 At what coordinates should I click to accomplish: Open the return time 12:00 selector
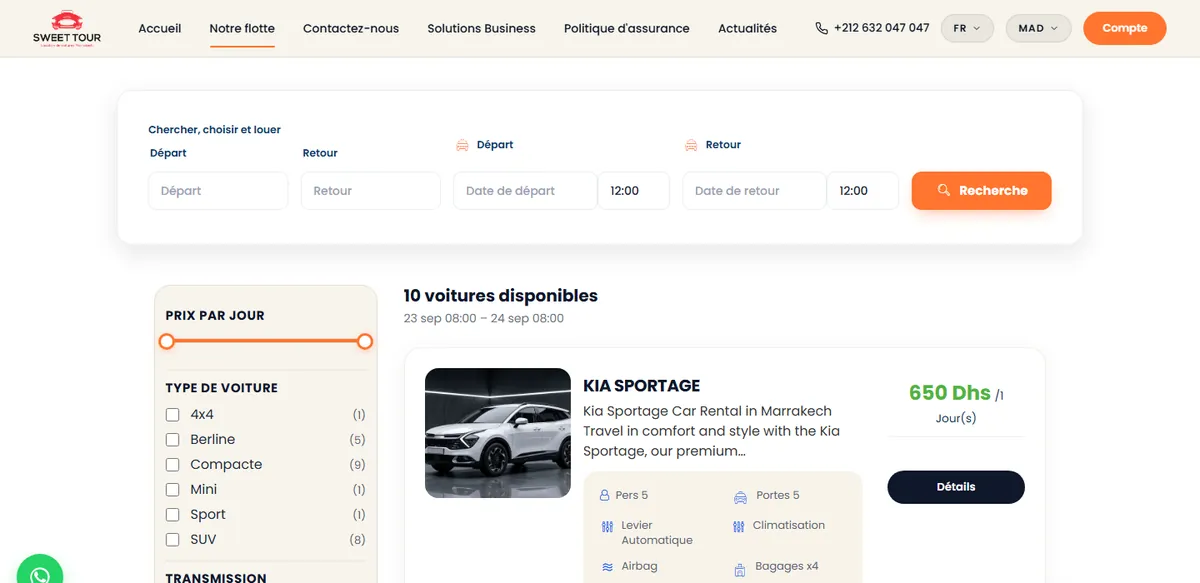(863, 191)
